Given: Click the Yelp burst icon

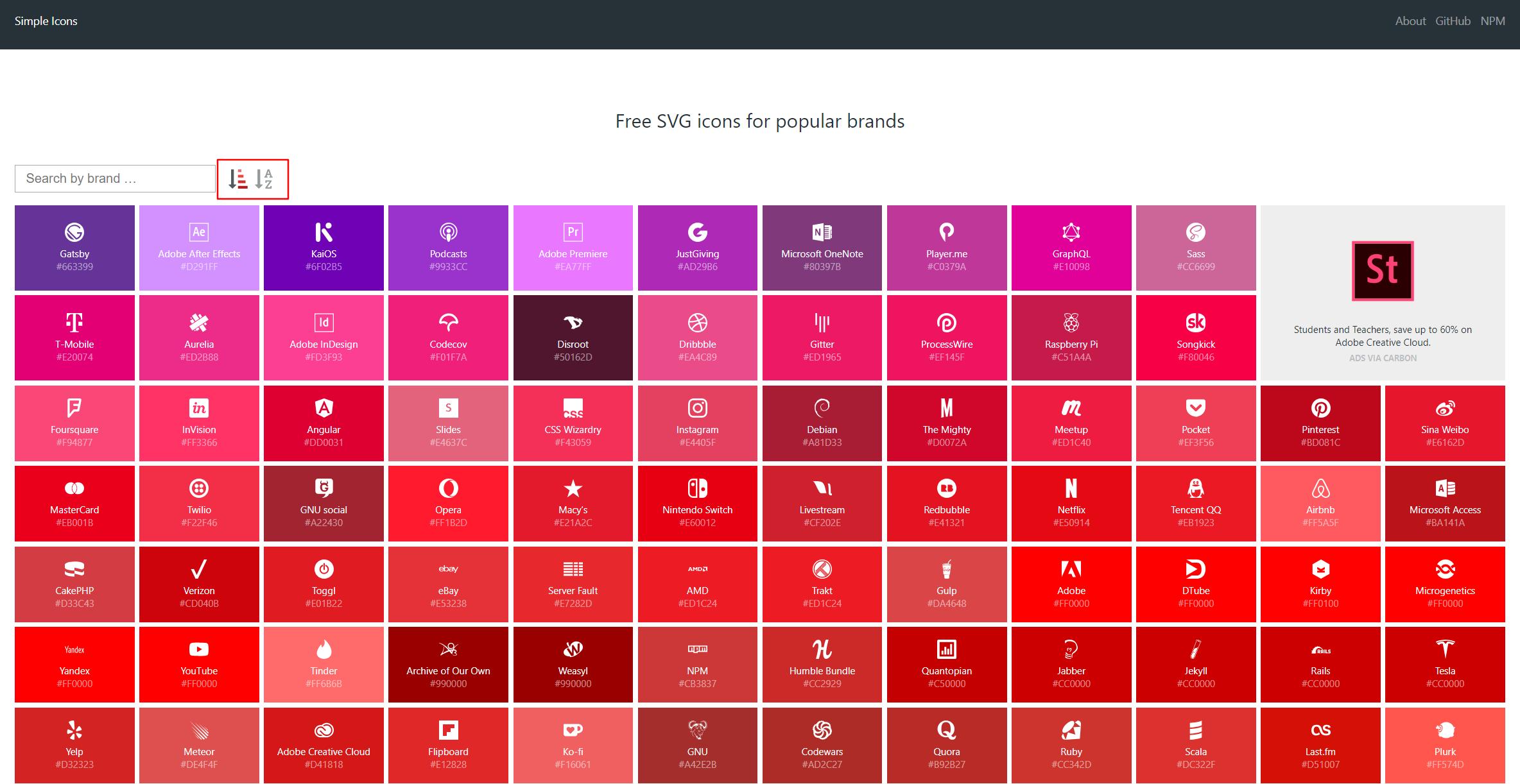Looking at the screenshot, I should 74,730.
